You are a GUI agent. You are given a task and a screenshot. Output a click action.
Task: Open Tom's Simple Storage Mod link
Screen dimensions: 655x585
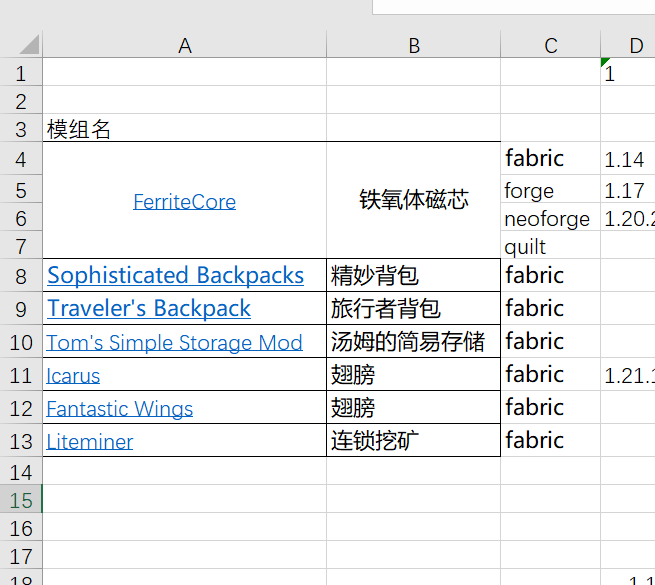174,342
